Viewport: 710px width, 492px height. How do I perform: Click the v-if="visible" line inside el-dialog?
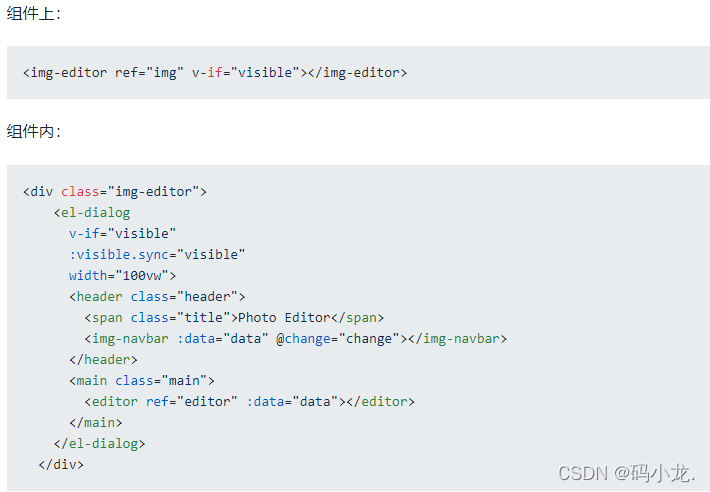122,233
